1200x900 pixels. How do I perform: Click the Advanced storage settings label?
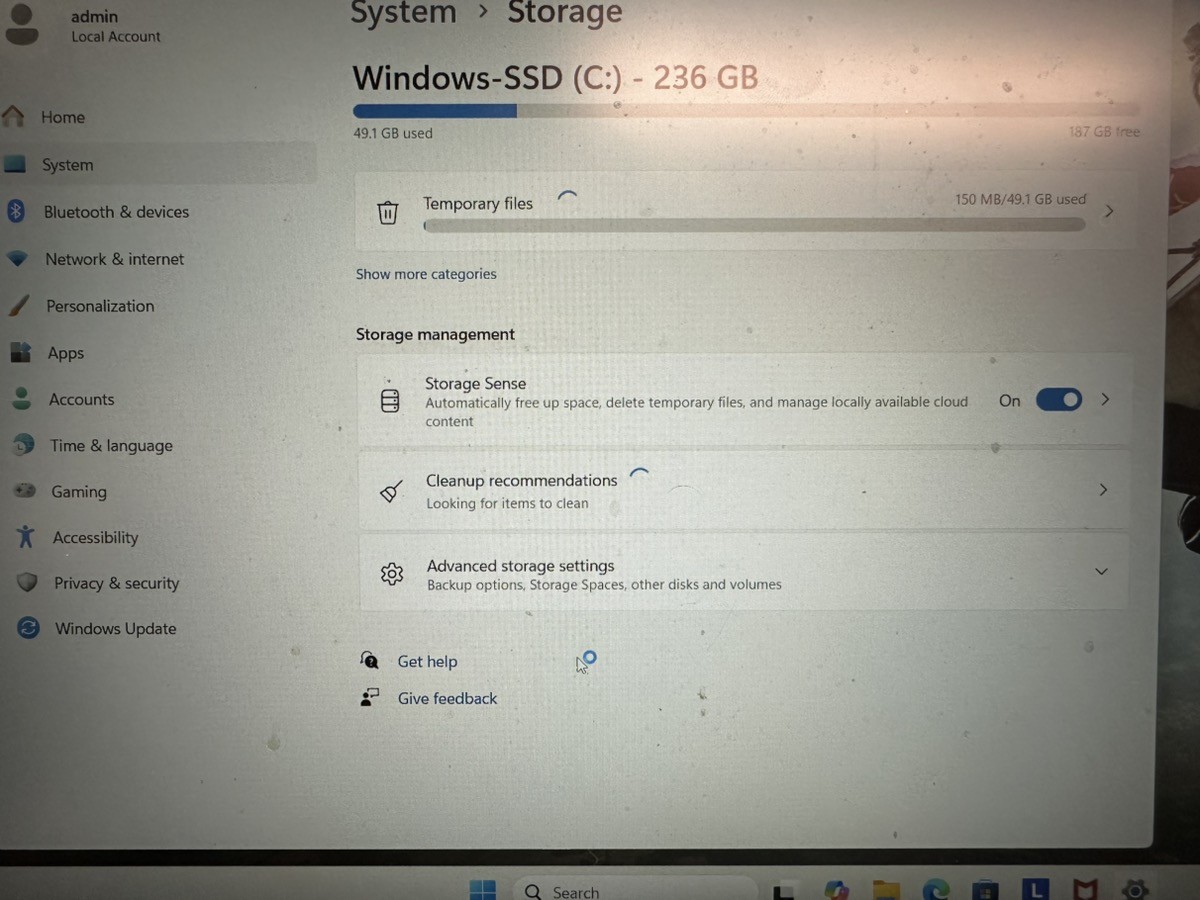click(521, 565)
